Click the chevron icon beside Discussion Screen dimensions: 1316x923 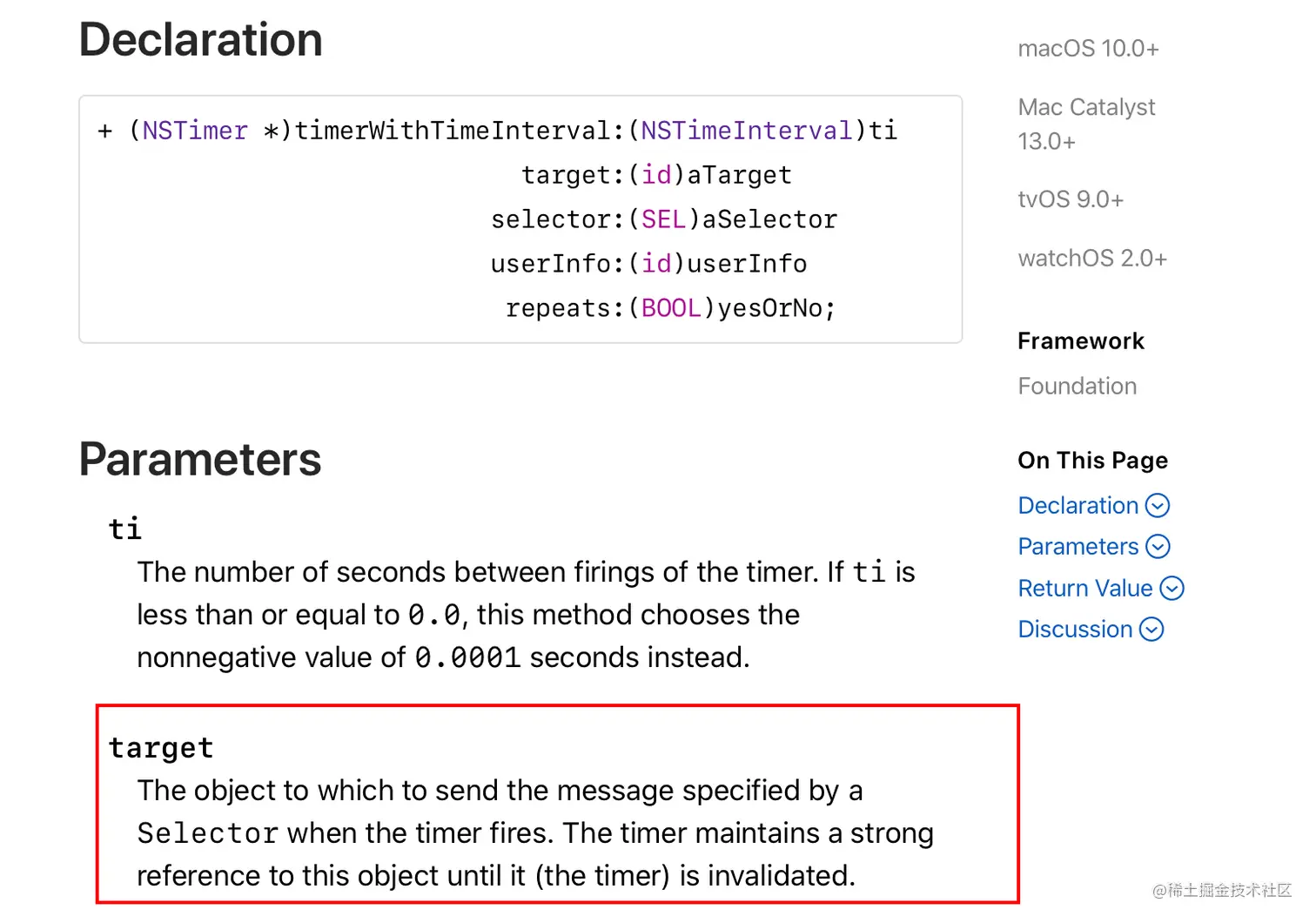[x=1151, y=630]
